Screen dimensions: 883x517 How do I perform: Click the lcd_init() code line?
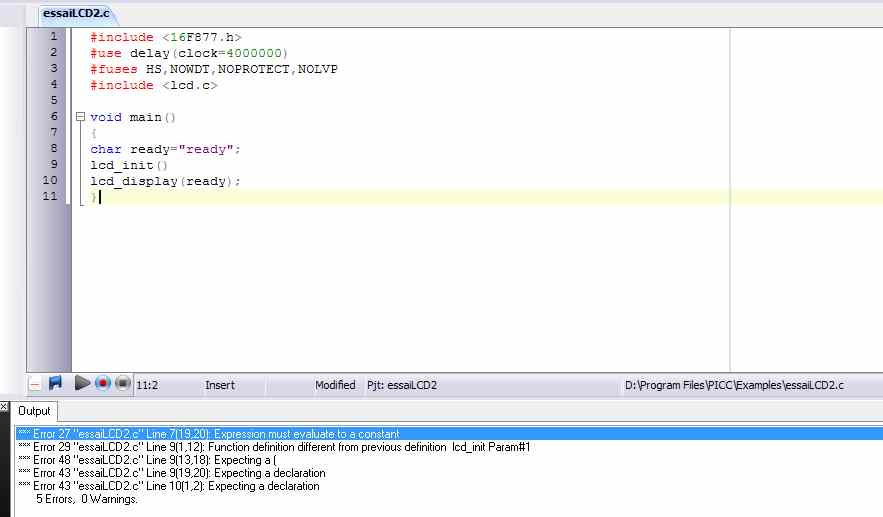(129, 166)
